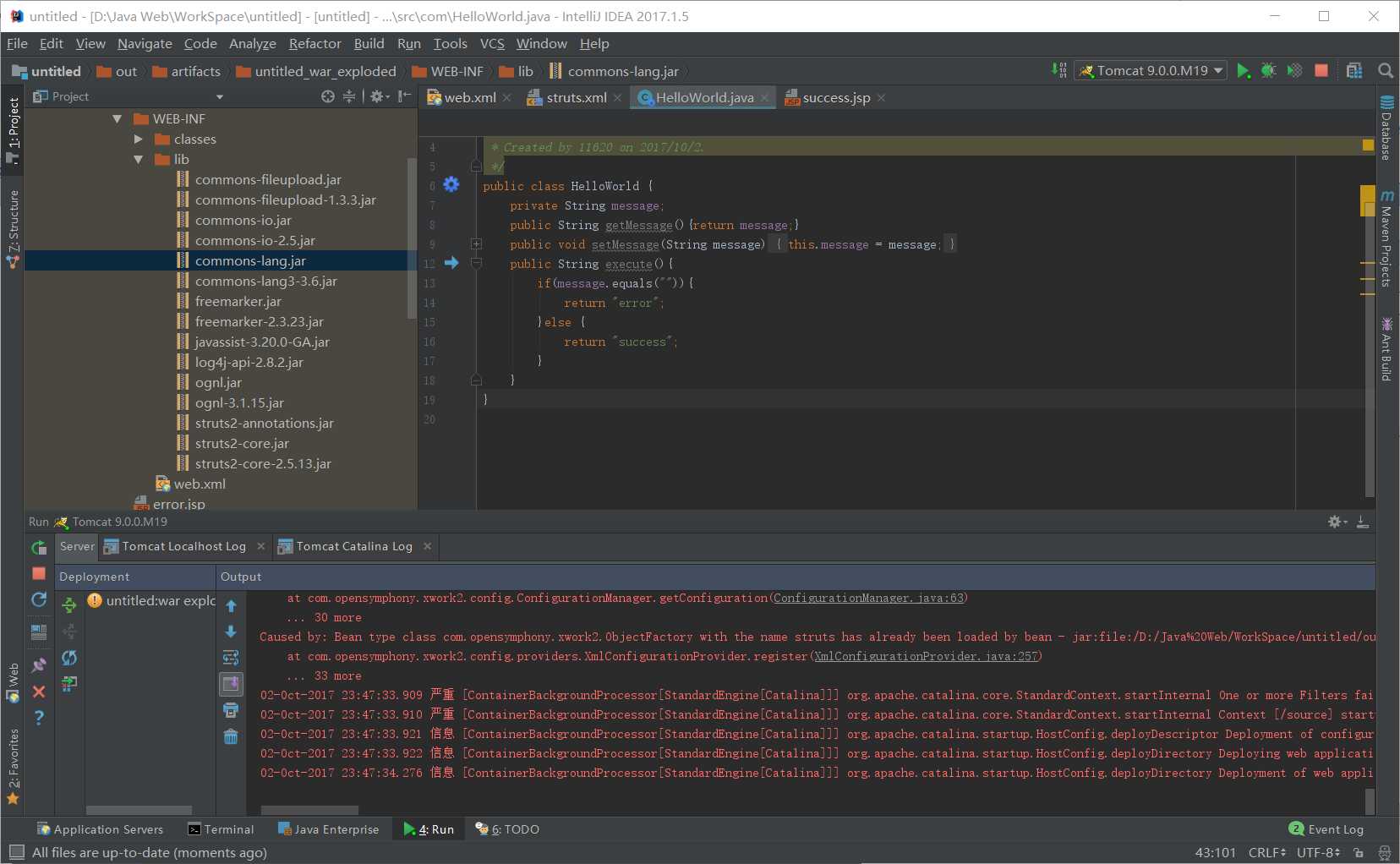1400x864 pixels.
Task: Collapse all in Project panel
Action: (x=349, y=96)
